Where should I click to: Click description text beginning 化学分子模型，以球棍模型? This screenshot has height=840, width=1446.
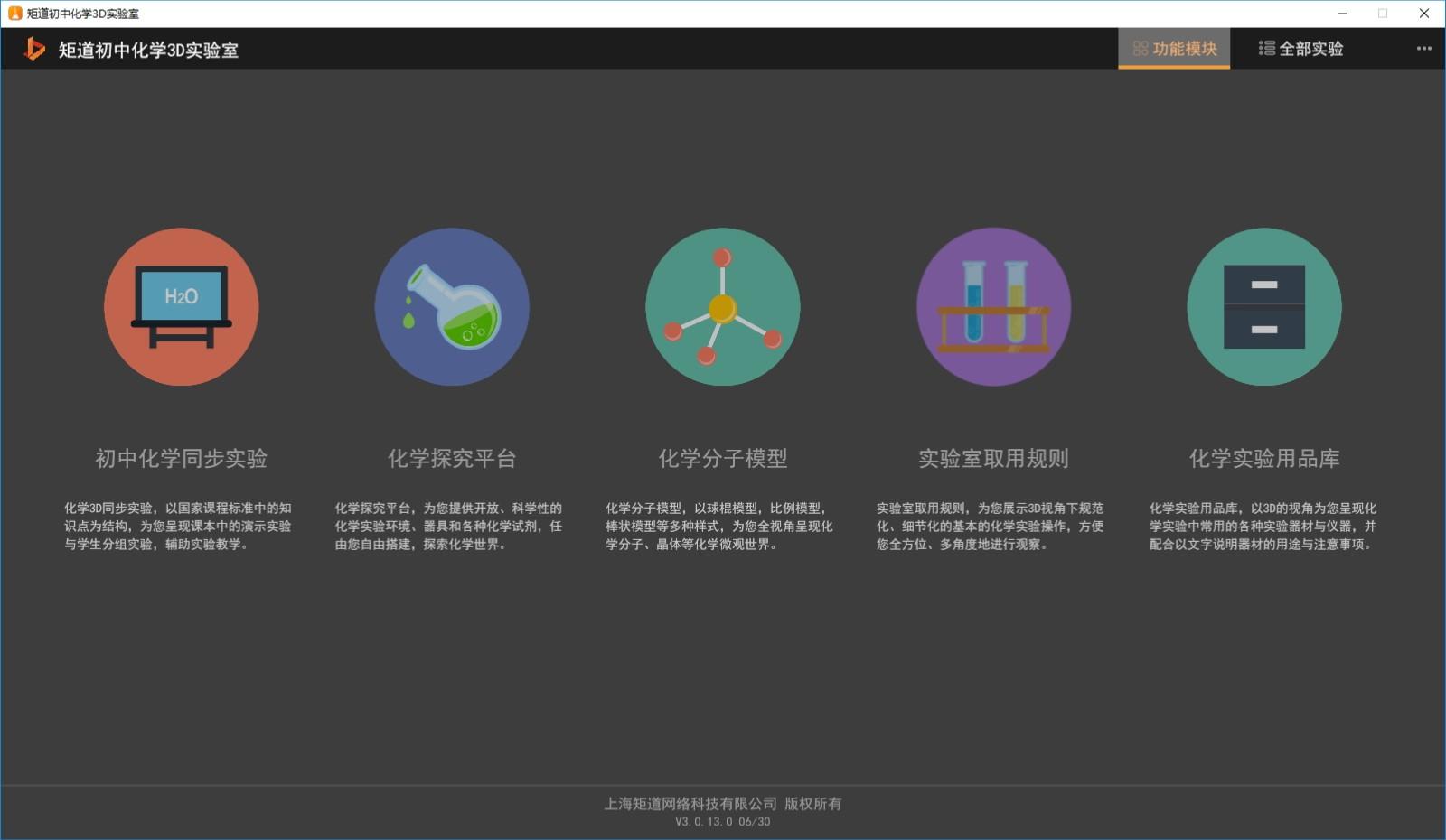click(x=719, y=527)
